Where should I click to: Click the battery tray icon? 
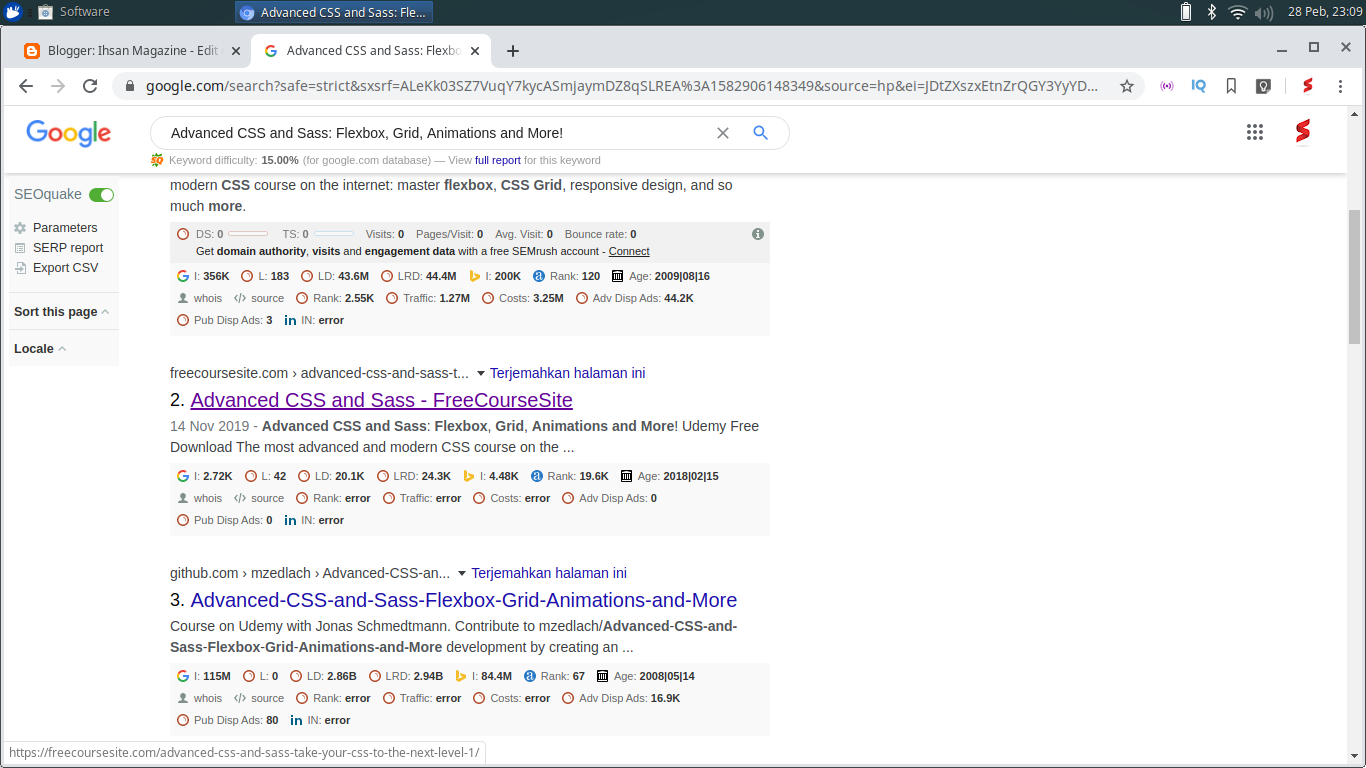1186,12
